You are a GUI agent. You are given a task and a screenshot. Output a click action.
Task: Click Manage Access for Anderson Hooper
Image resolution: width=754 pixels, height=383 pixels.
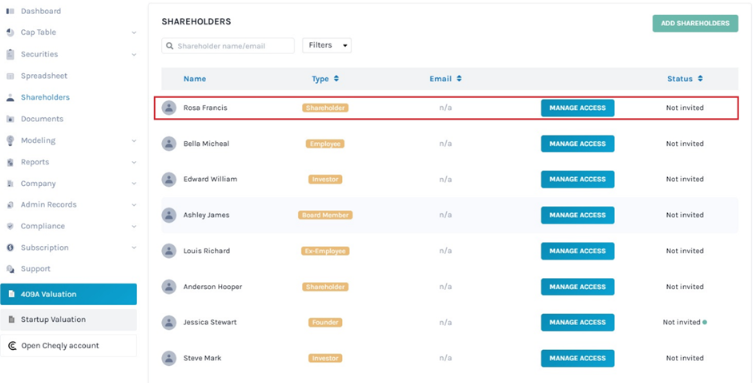pyautogui.click(x=578, y=287)
